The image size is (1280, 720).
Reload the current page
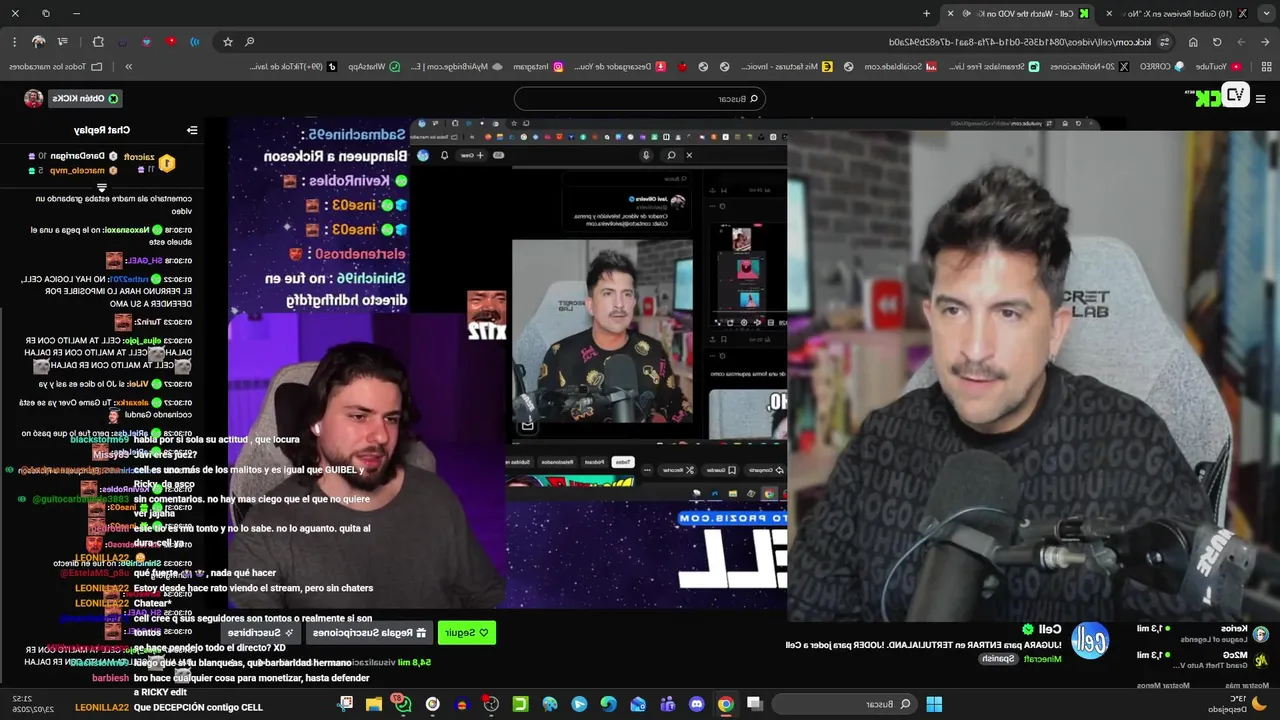pyautogui.click(x=1217, y=42)
